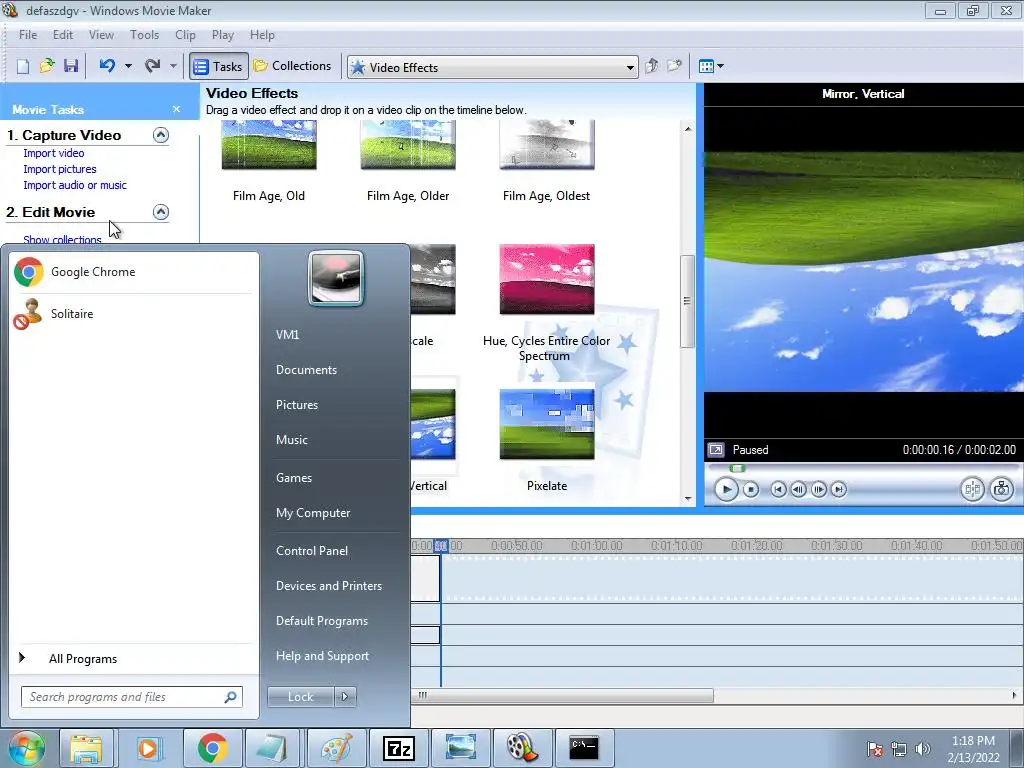1024x768 pixels.
Task: Click the Back button in the preview monitor
Action: tap(778, 489)
